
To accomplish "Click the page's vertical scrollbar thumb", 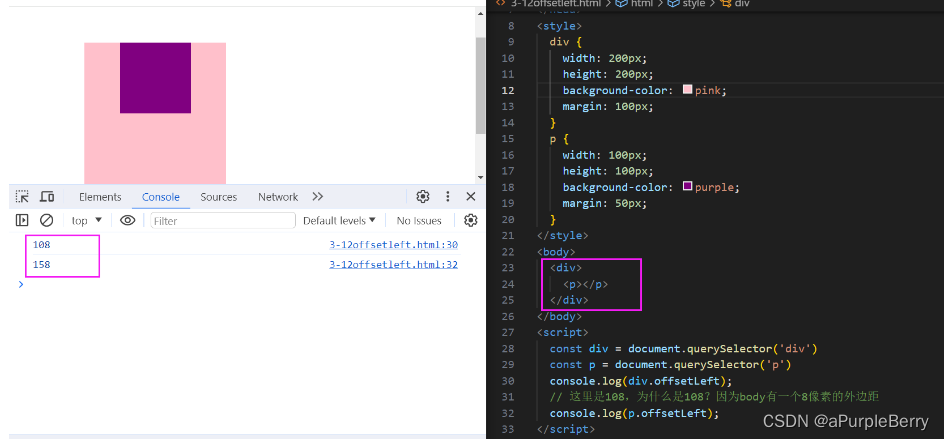I will [x=480, y=86].
